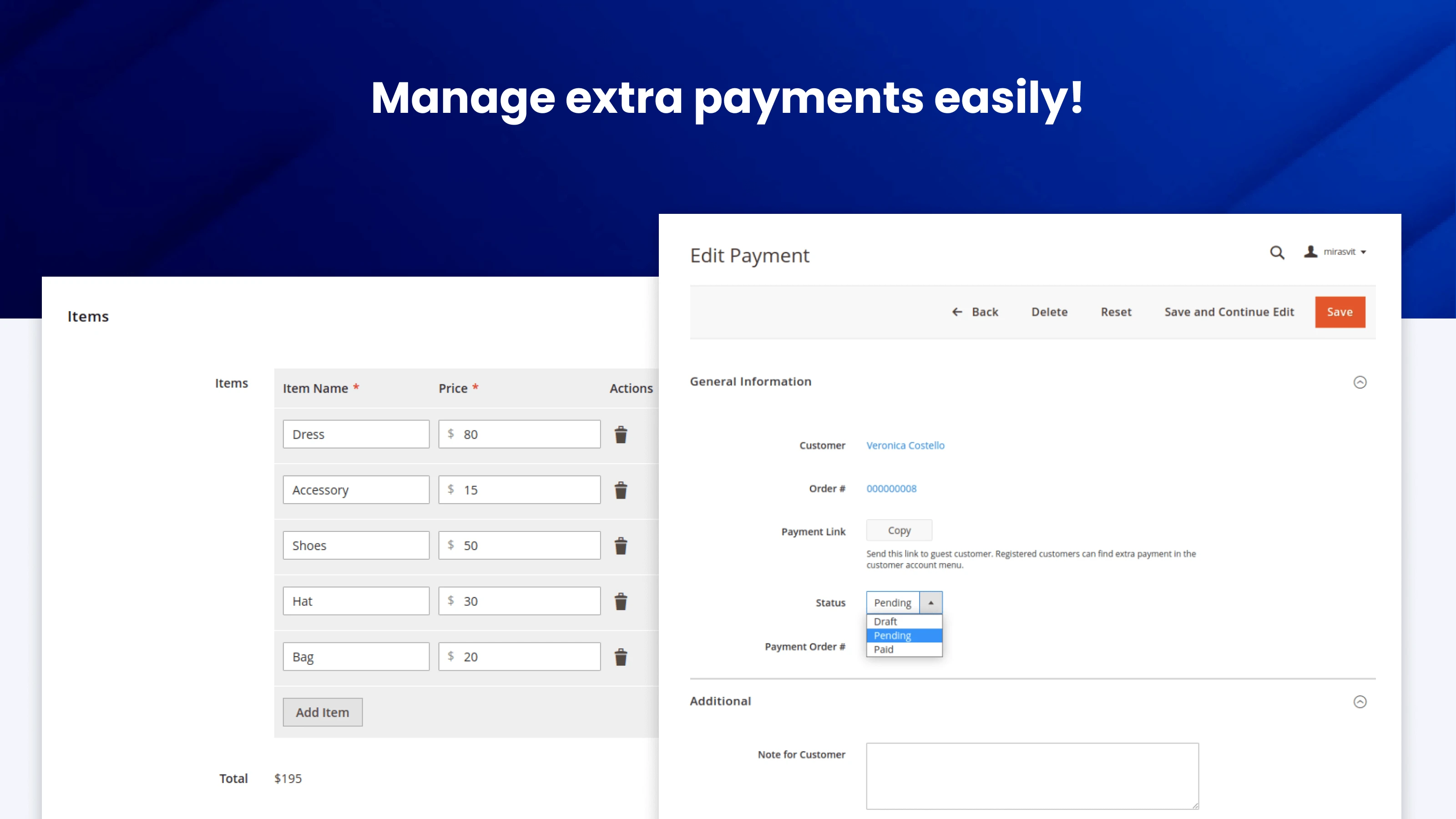Remove the Bag item via trash icon
1456x819 pixels.
click(x=621, y=657)
